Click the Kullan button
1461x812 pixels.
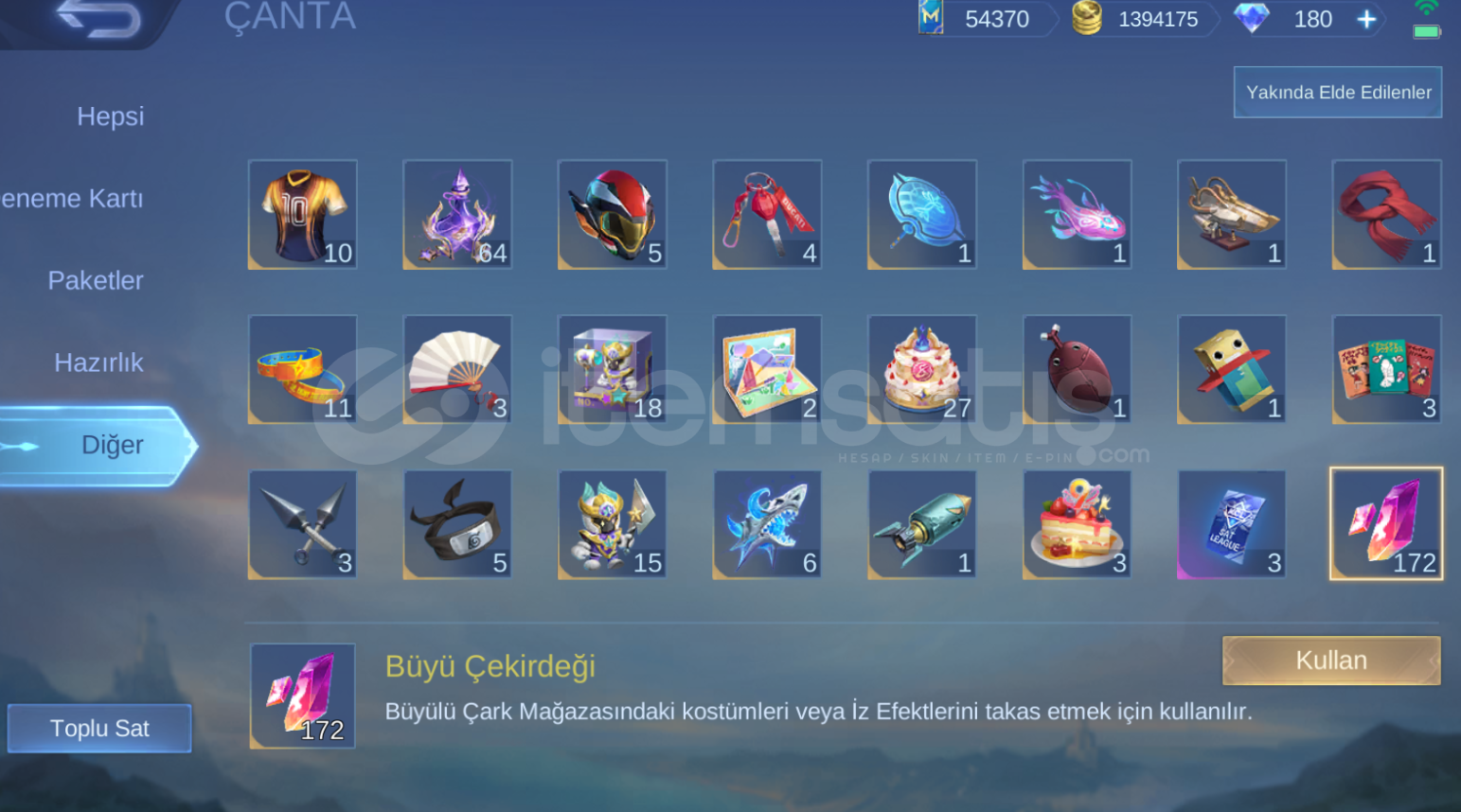click(1331, 661)
